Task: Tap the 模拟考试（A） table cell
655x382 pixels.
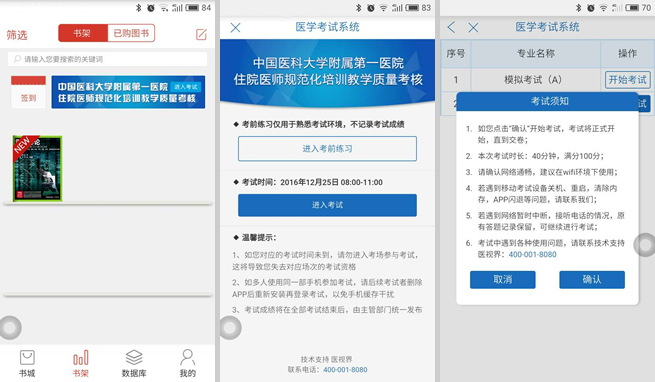Action: point(536,79)
